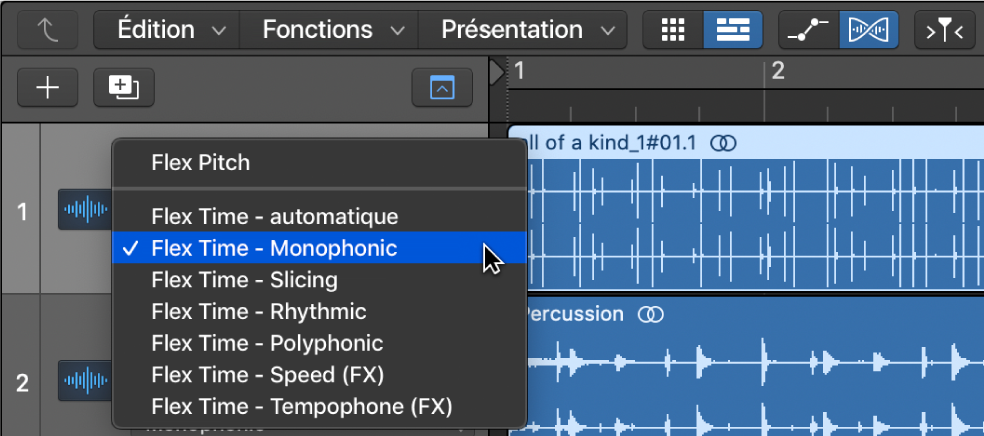
Task: Open the Édition menu
Action: (166, 29)
